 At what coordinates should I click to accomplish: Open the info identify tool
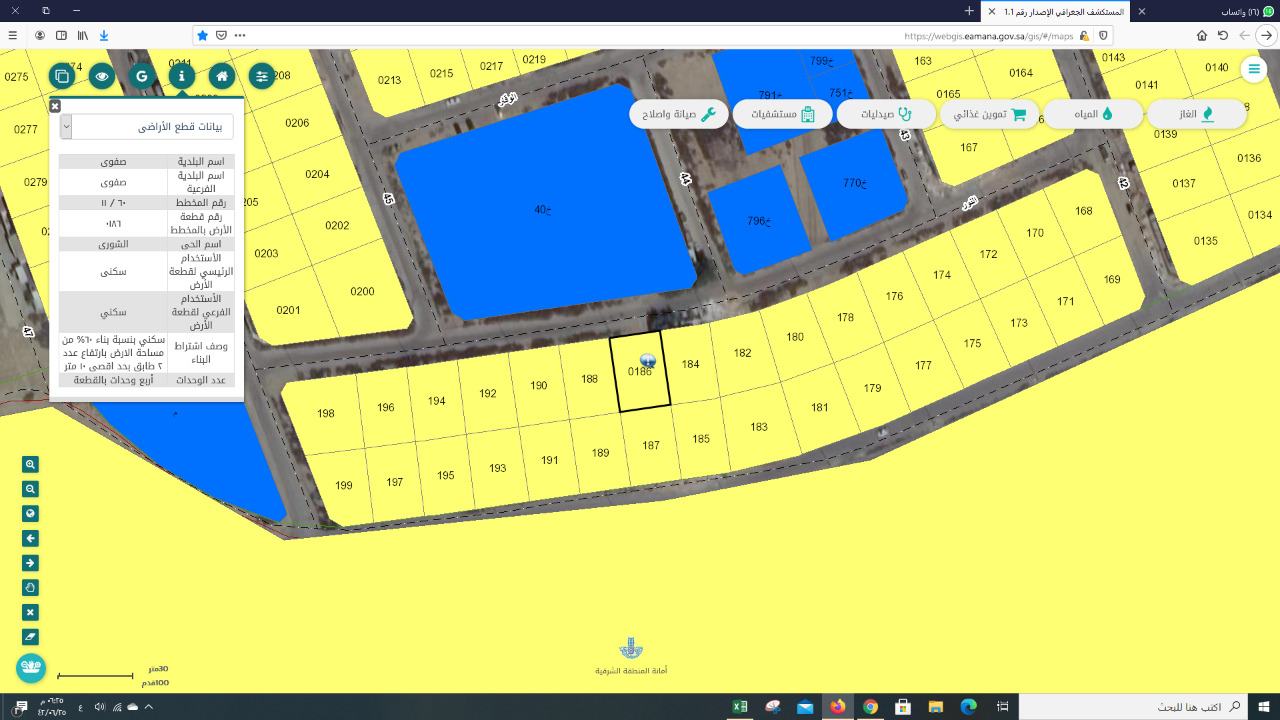[x=181, y=76]
